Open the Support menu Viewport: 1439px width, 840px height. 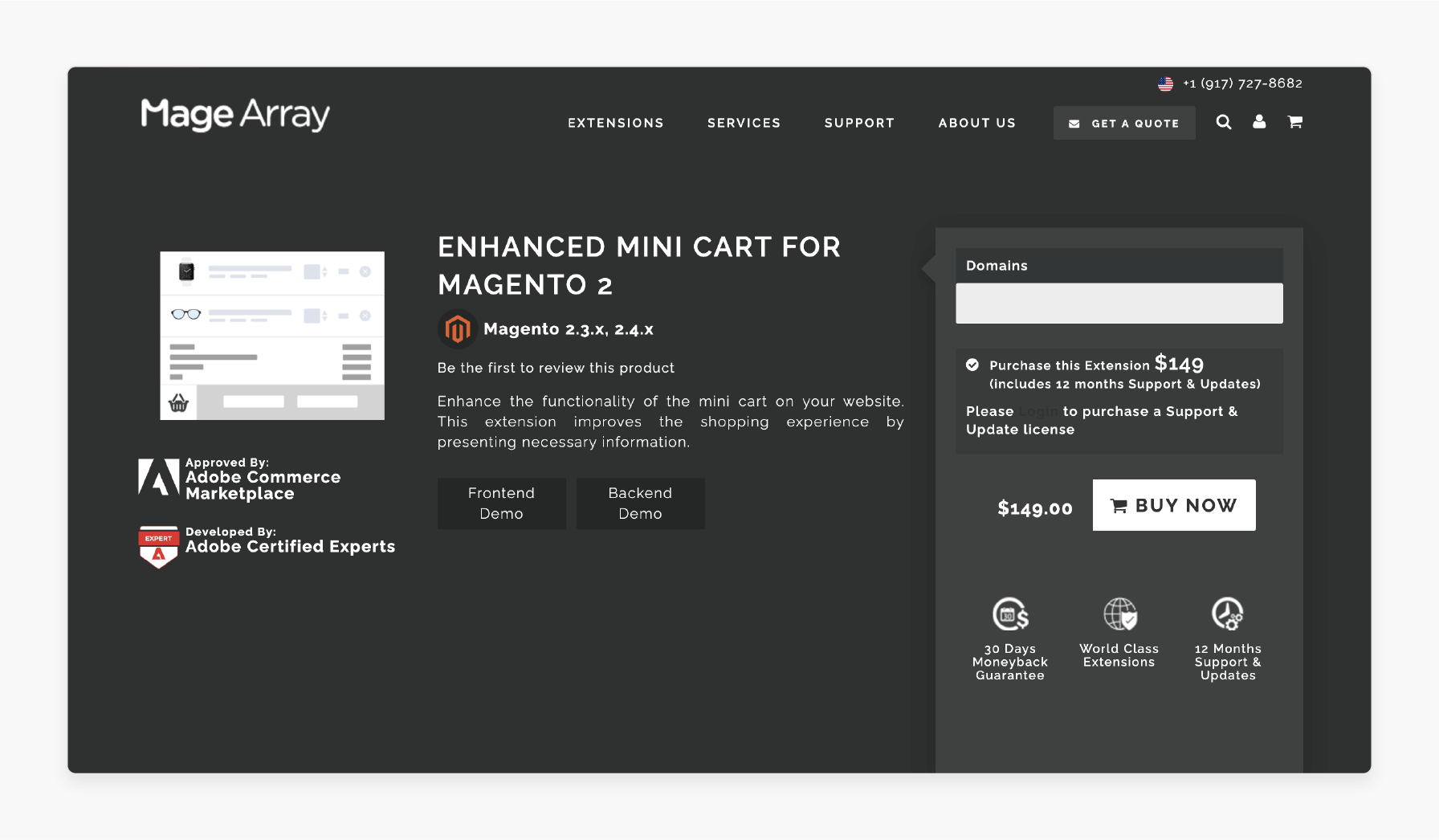coord(859,123)
